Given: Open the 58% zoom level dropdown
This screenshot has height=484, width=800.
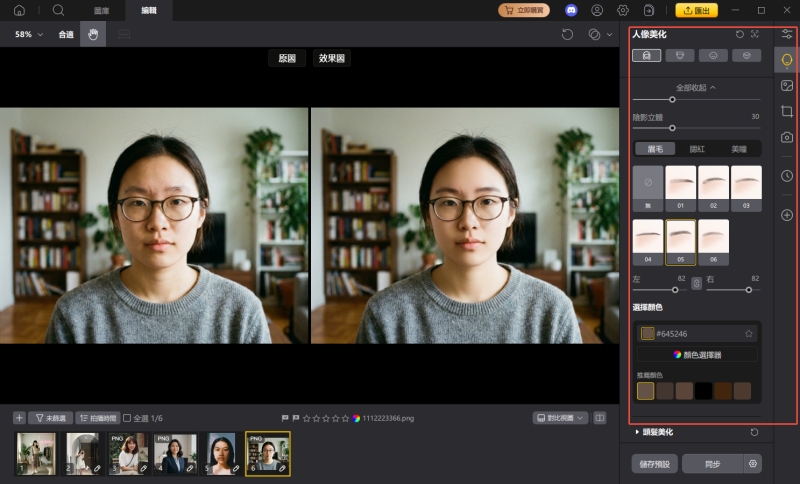Looking at the screenshot, I should click(28, 34).
